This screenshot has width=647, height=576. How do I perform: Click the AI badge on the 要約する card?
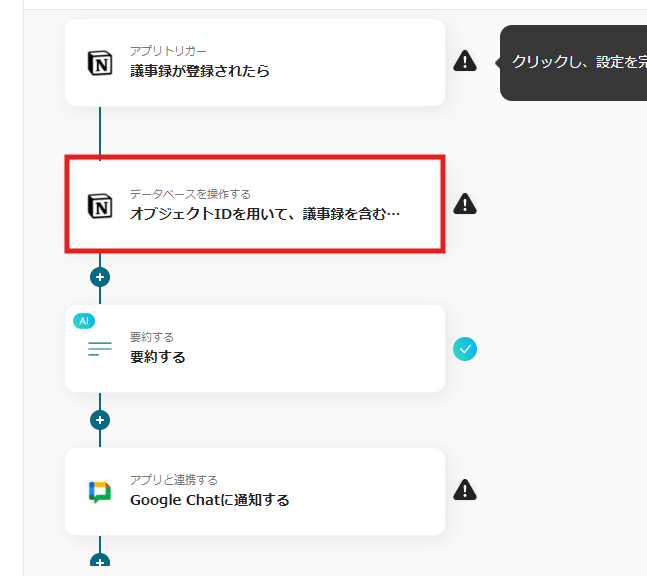coord(84,321)
